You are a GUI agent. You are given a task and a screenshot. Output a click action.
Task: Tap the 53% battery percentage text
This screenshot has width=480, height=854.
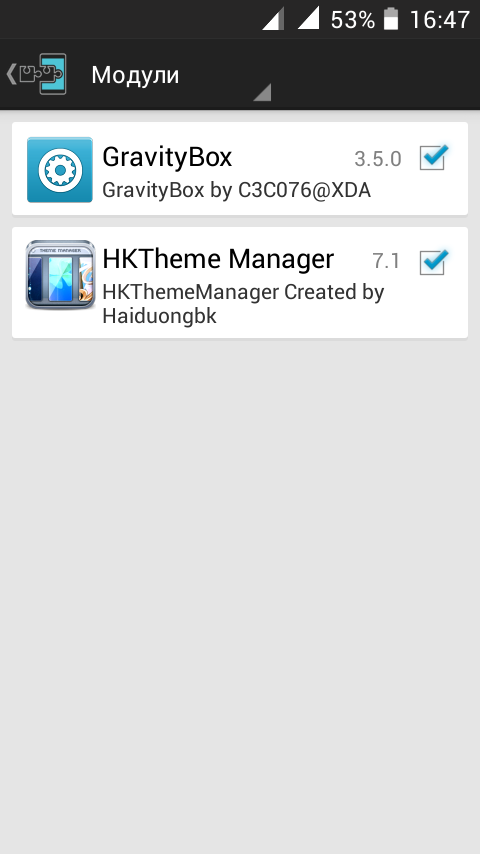pyautogui.click(x=353, y=20)
